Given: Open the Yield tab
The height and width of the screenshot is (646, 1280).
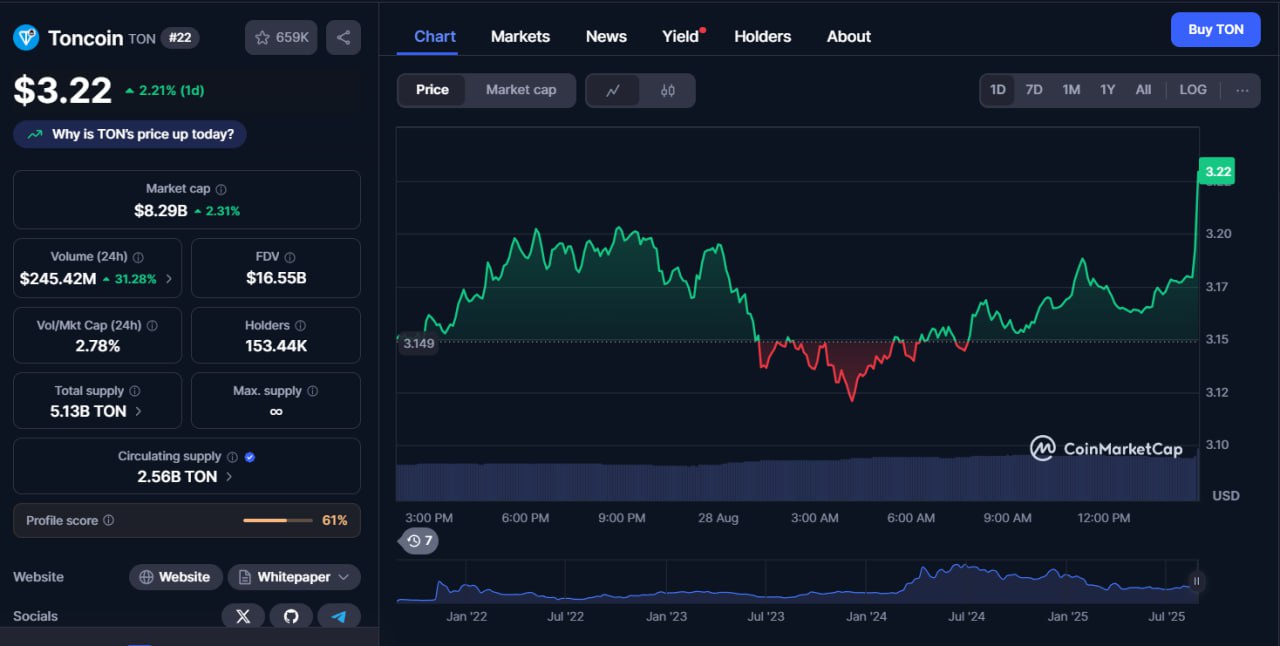Looking at the screenshot, I should (683, 36).
